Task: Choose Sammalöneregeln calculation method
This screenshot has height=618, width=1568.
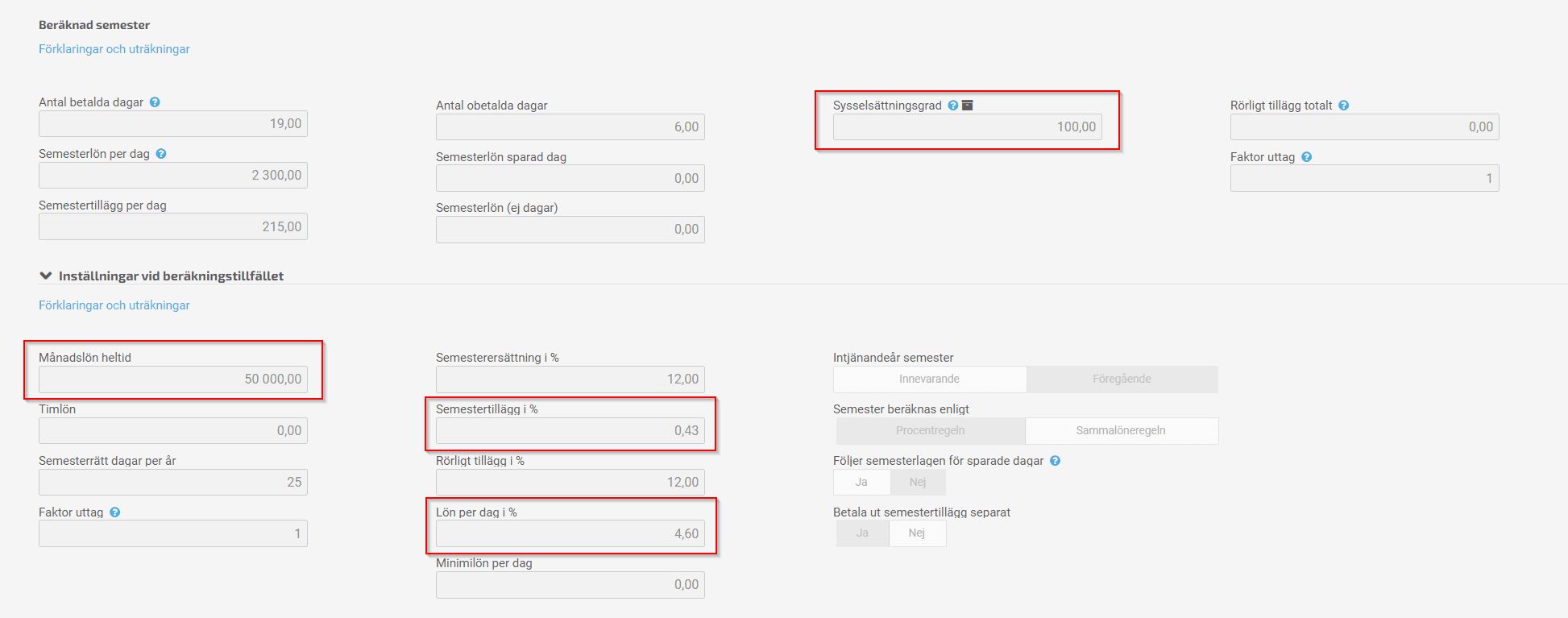Action: [1122, 431]
